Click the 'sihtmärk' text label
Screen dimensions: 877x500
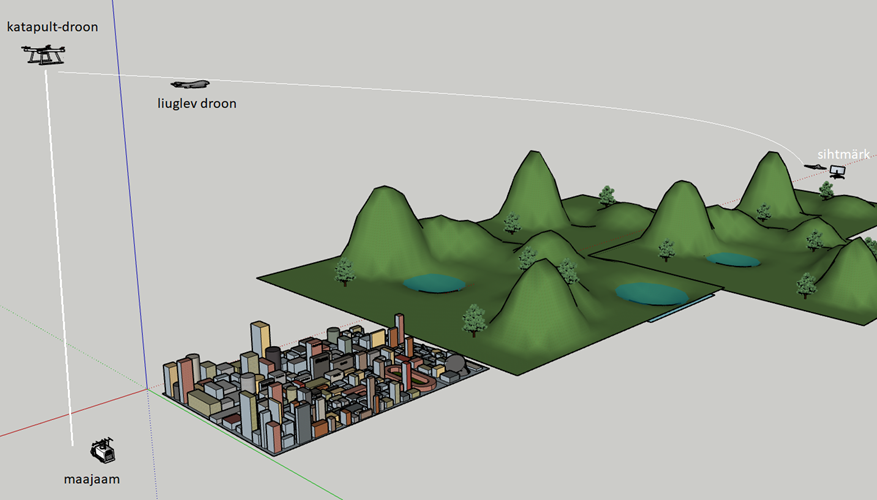pos(843,154)
